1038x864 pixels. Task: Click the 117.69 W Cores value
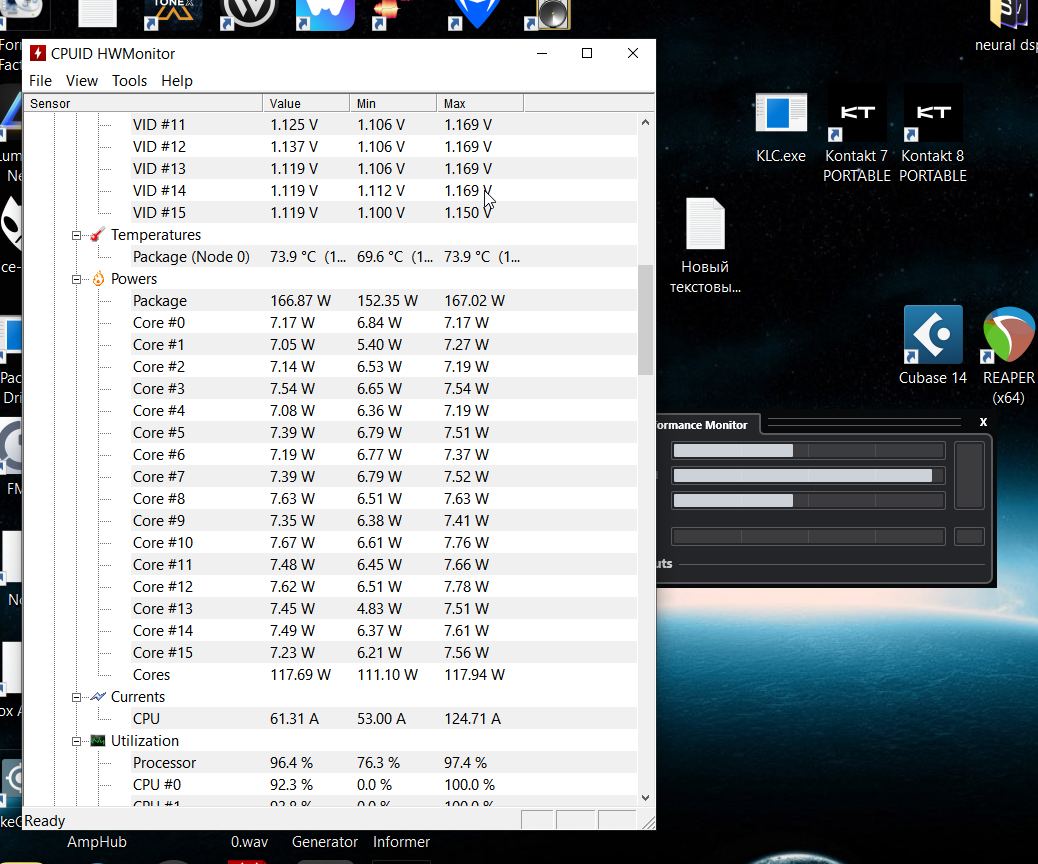click(301, 675)
